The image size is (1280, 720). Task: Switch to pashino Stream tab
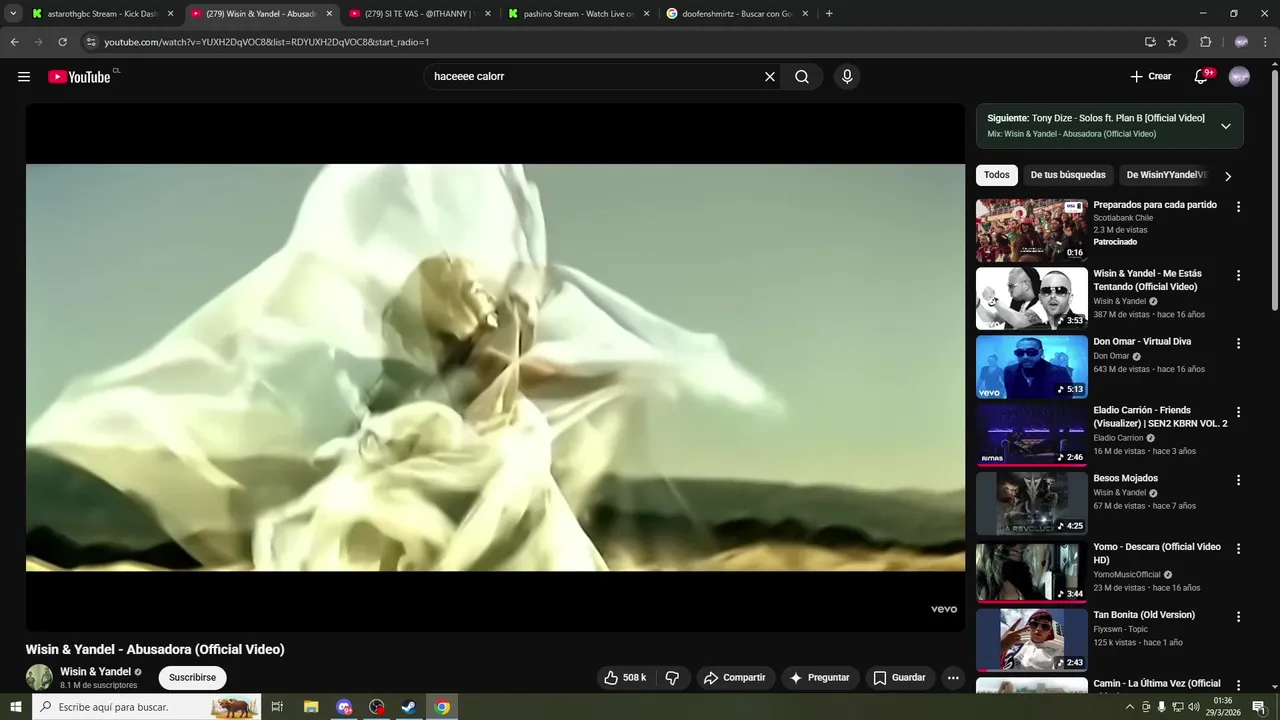click(x=578, y=14)
